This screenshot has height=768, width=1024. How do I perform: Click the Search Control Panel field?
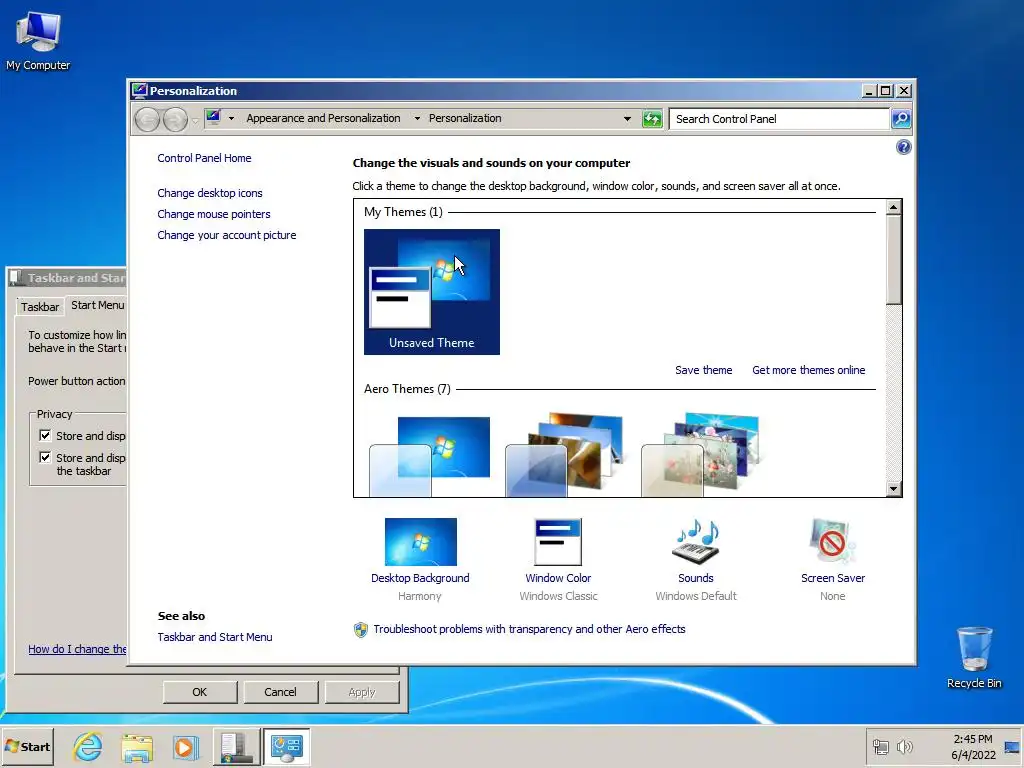tap(780, 119)
